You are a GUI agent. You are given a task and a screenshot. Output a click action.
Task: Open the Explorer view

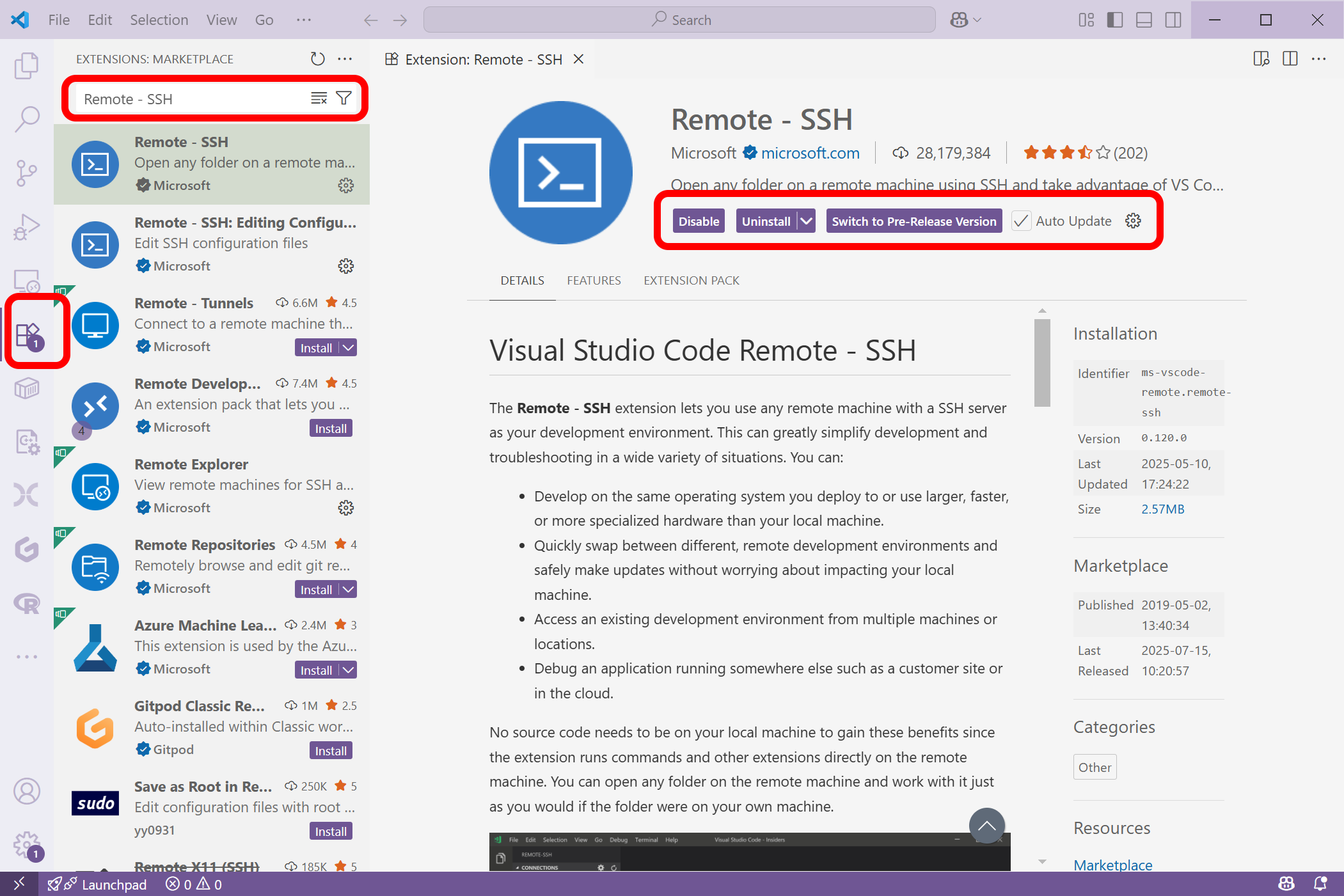click(26, 65)
